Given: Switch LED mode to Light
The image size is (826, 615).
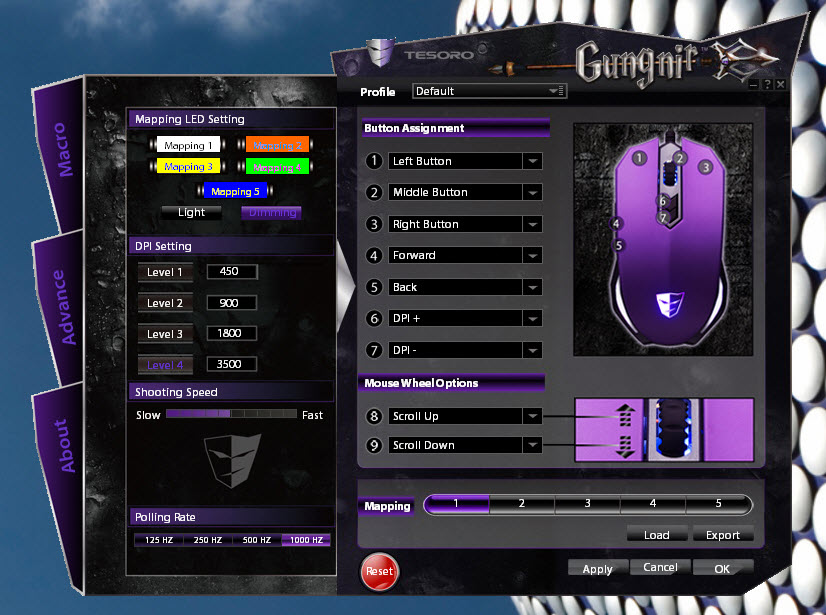Looking at the screenshot, I should (x=191, y=212).
